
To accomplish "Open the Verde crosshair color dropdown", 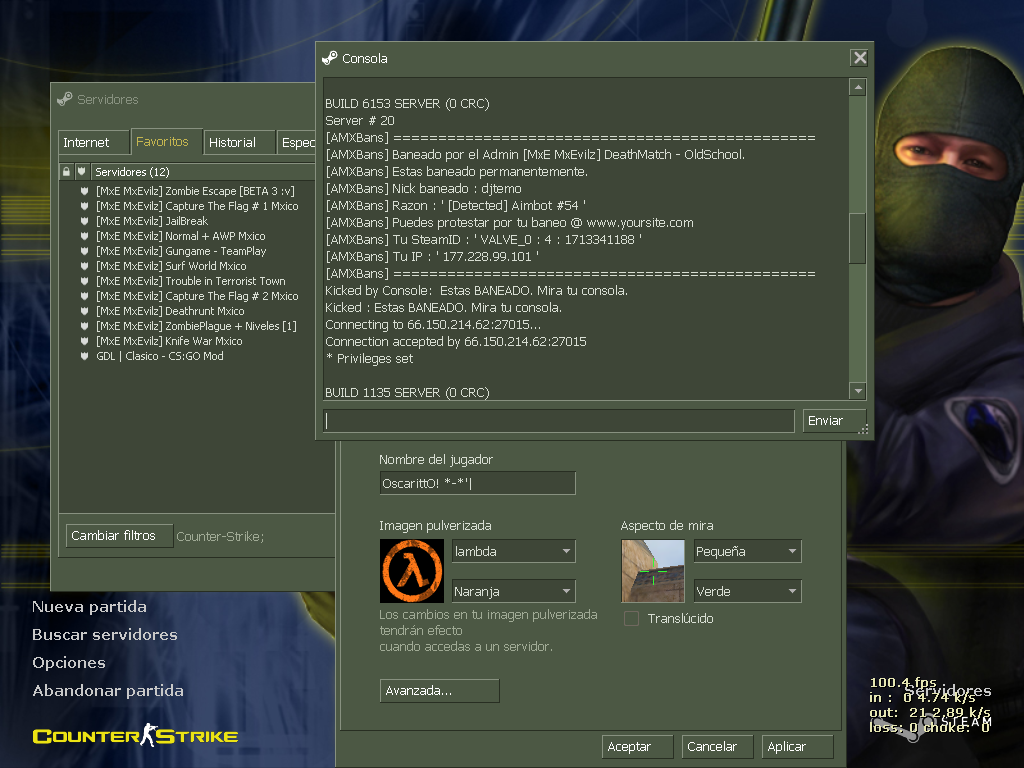I will [747, 591].
